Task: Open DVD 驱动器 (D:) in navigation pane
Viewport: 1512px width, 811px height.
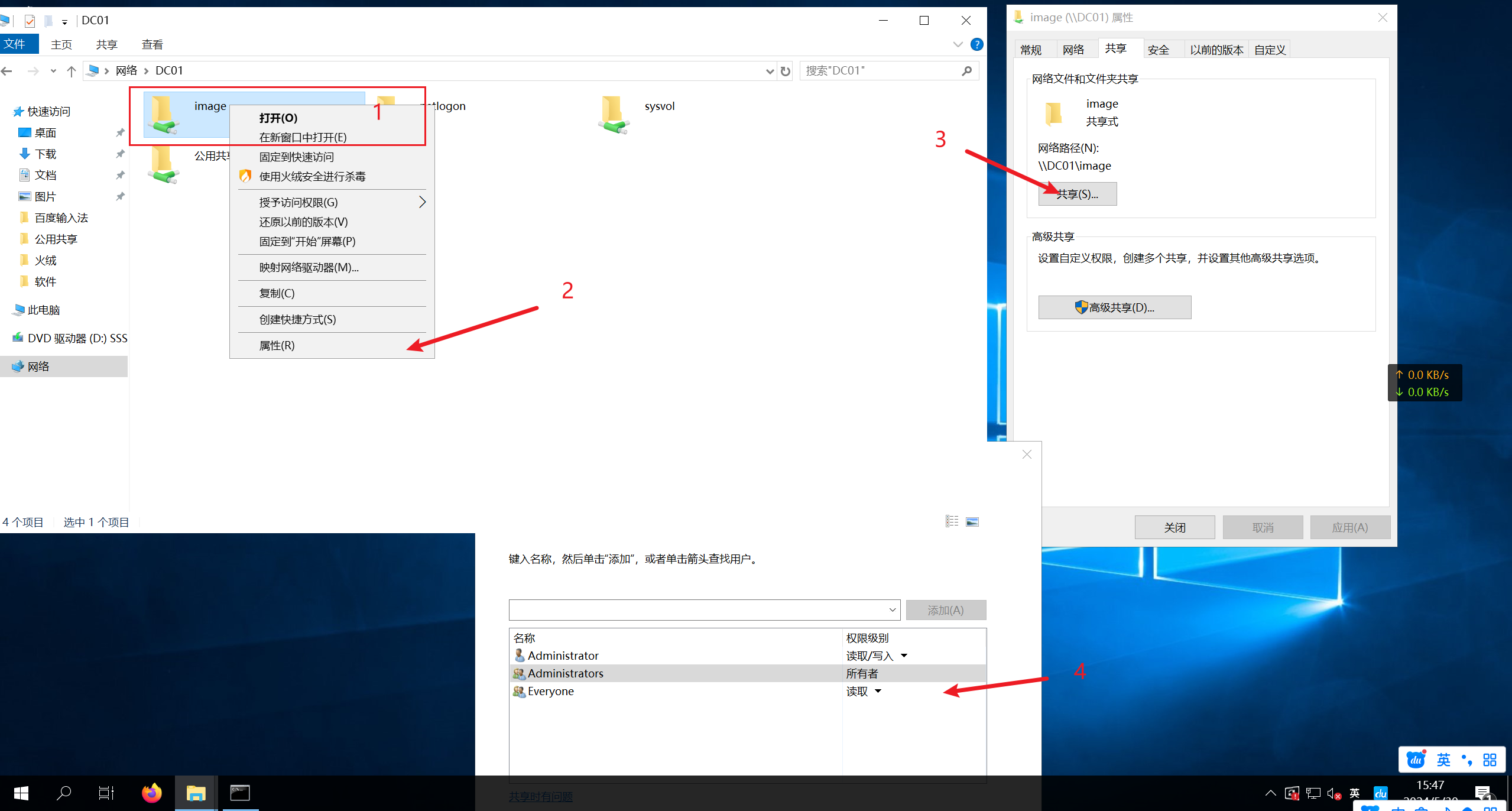Action: tap(70, 338)
